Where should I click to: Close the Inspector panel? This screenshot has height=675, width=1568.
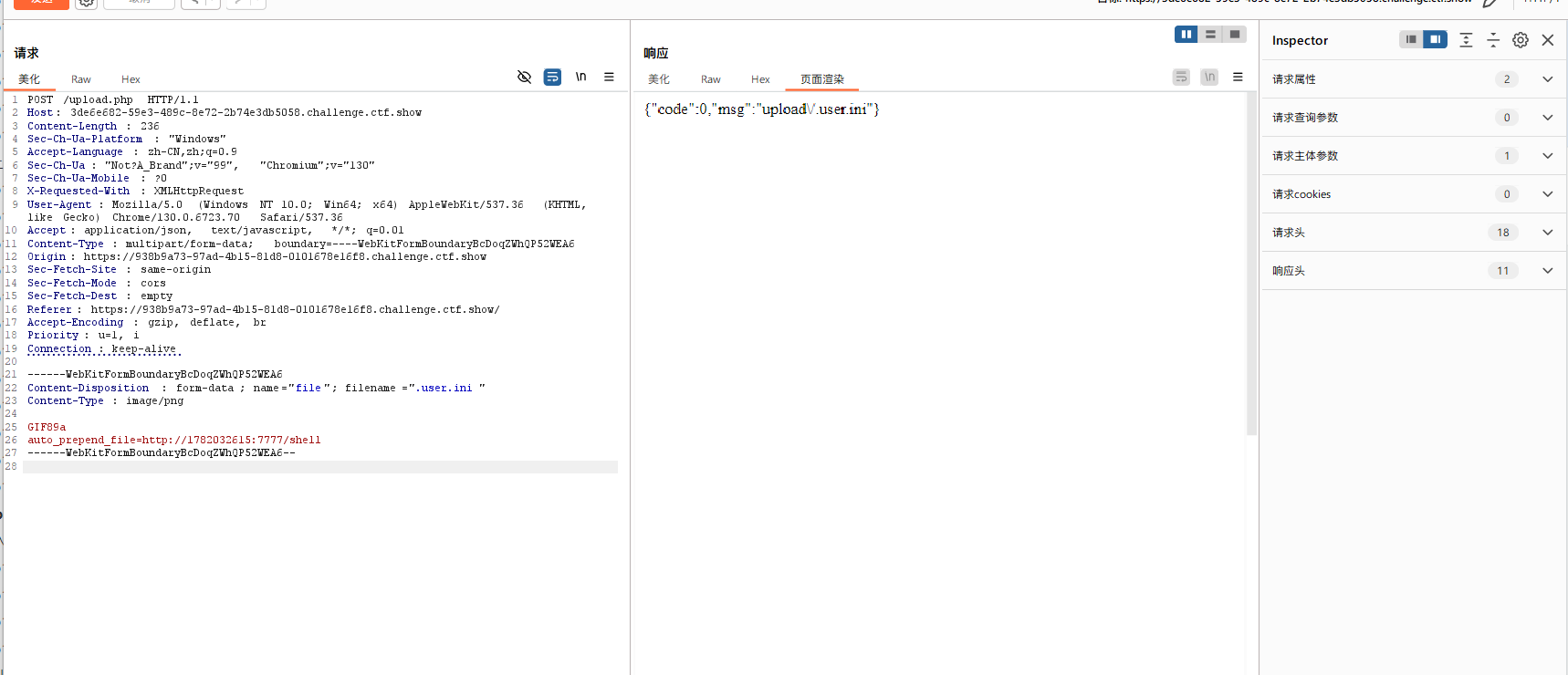pos(1548,40)
